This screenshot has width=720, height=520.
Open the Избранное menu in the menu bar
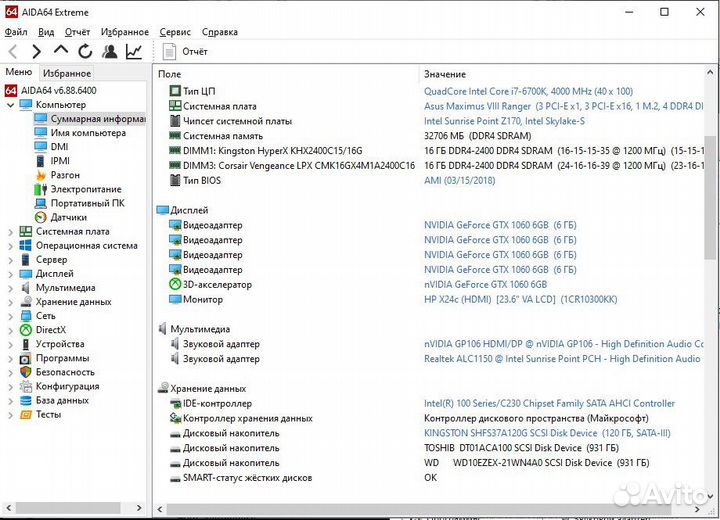click(x=125, y=32)
